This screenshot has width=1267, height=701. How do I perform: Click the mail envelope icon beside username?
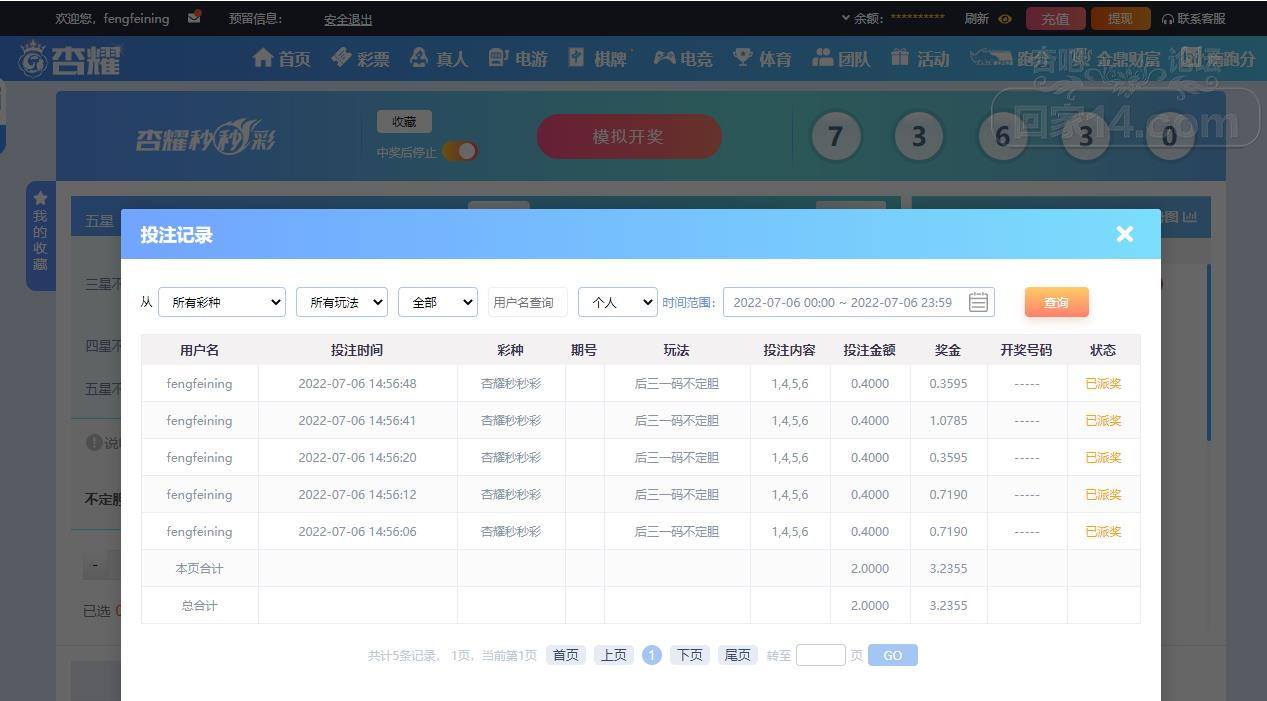click(194, 17)
